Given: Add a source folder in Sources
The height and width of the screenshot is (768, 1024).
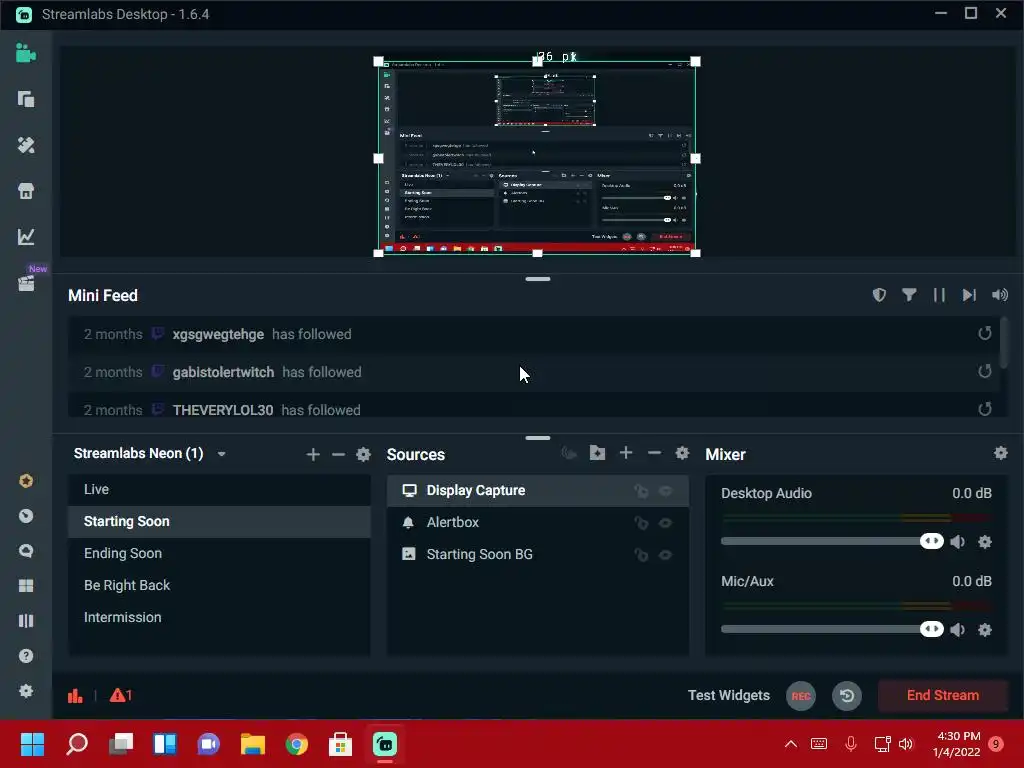Looking at the screenshot, I should 597,453.
